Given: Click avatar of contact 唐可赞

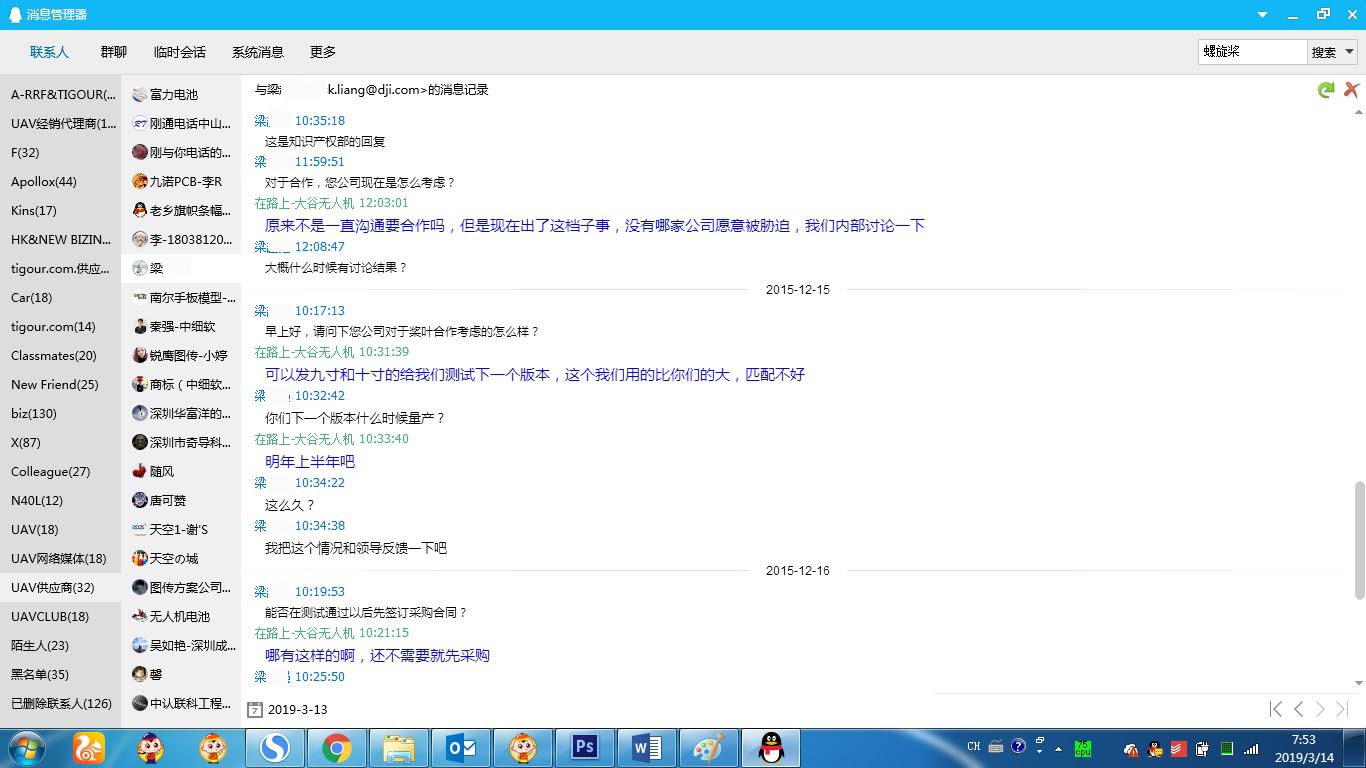Looking at the screenshot, I should 140,500.
